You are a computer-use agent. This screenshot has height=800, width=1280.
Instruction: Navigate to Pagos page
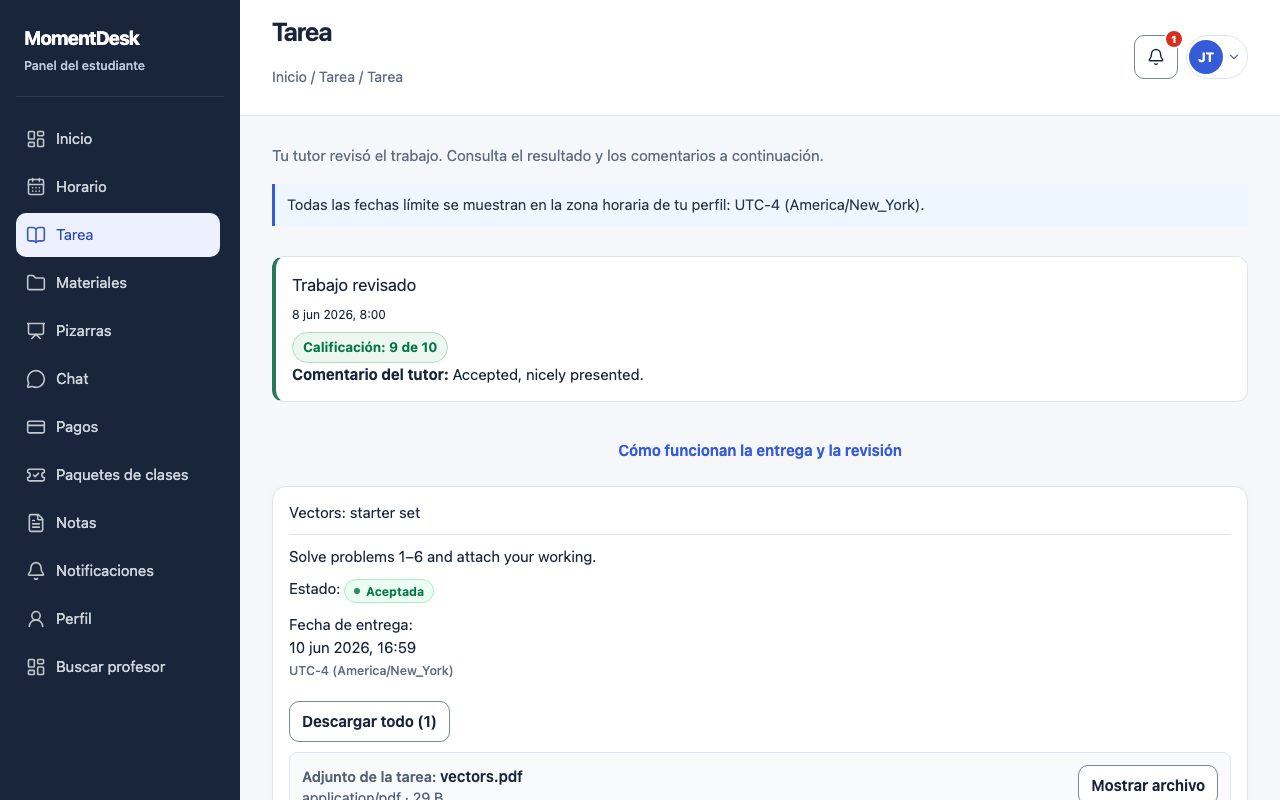(118, 427)
